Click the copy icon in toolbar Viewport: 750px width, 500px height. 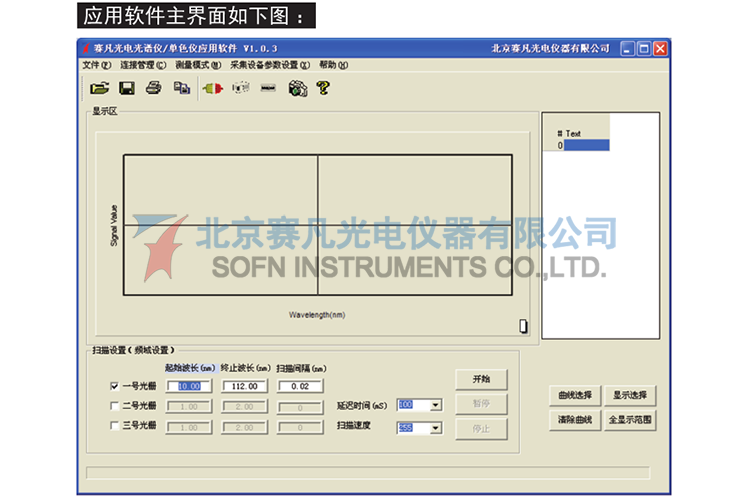coord(181,88)
